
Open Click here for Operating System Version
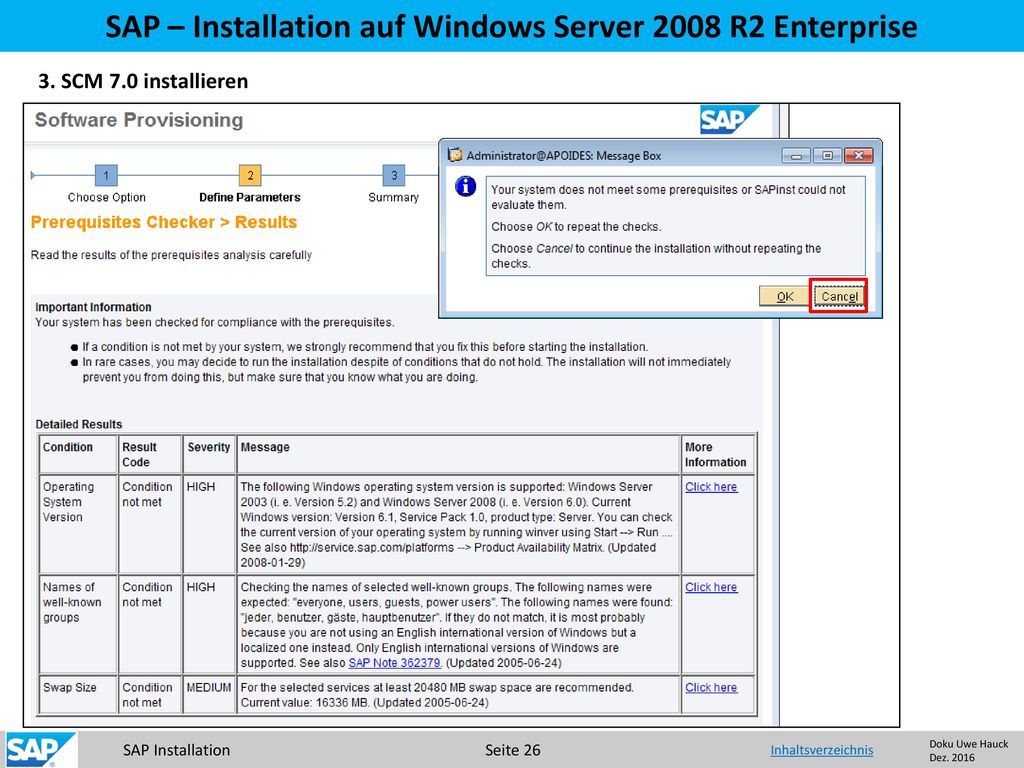click(x=711, y=487)
